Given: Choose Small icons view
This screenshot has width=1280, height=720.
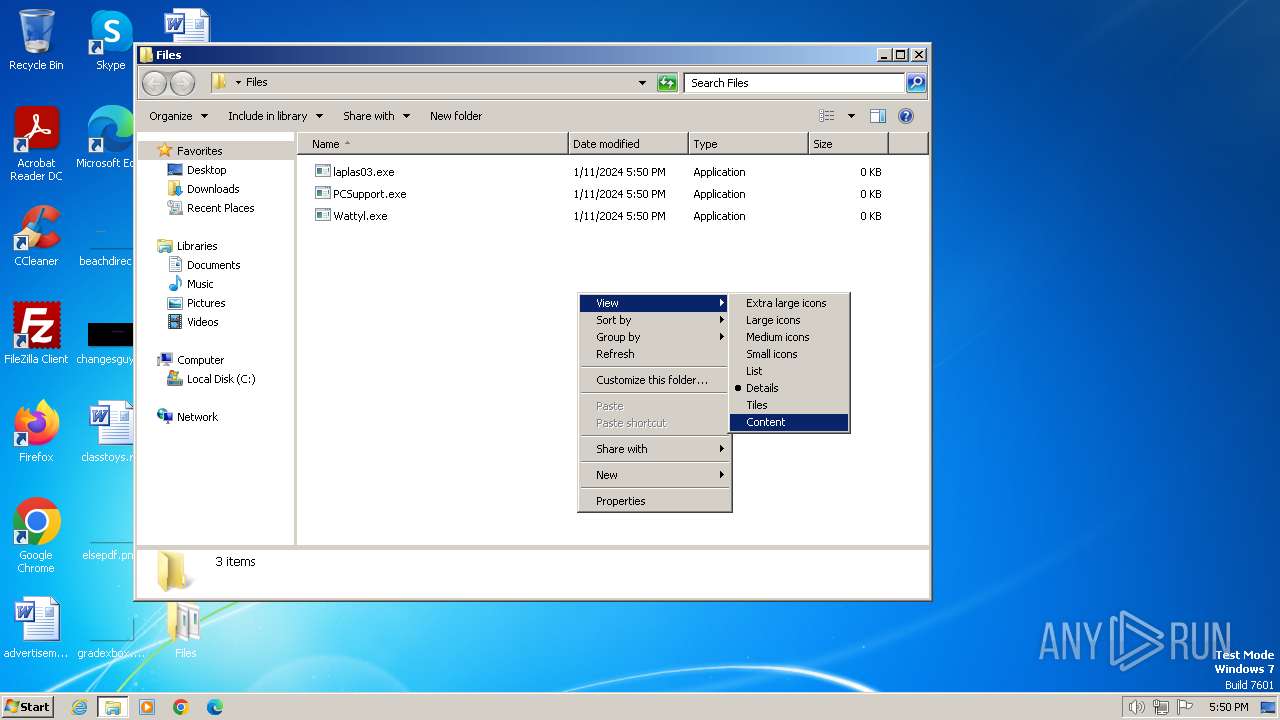Looking at the screenshot, I should point(789,354).
